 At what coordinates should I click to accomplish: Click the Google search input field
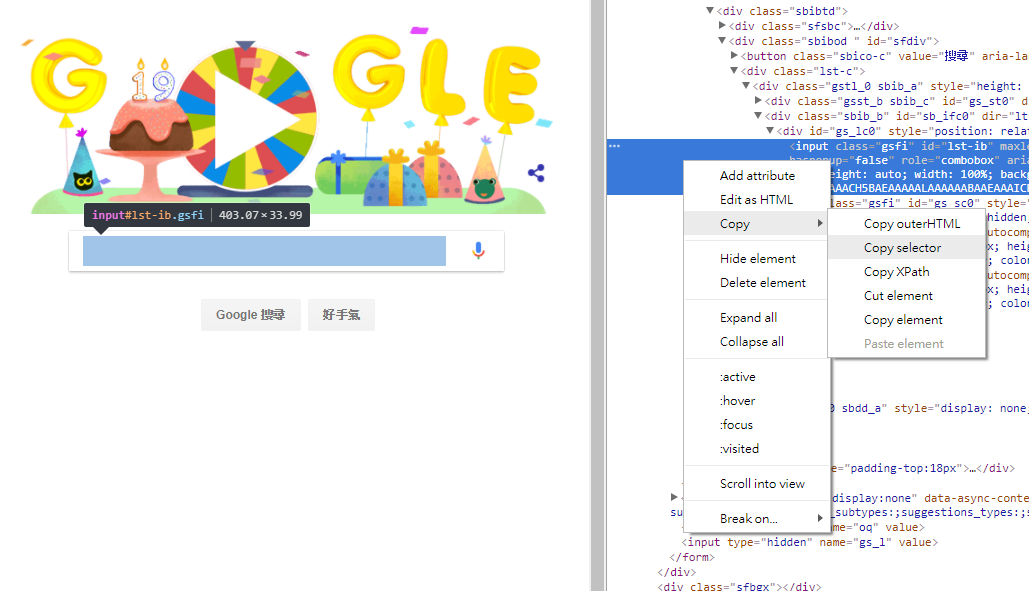tap(264, 251)
